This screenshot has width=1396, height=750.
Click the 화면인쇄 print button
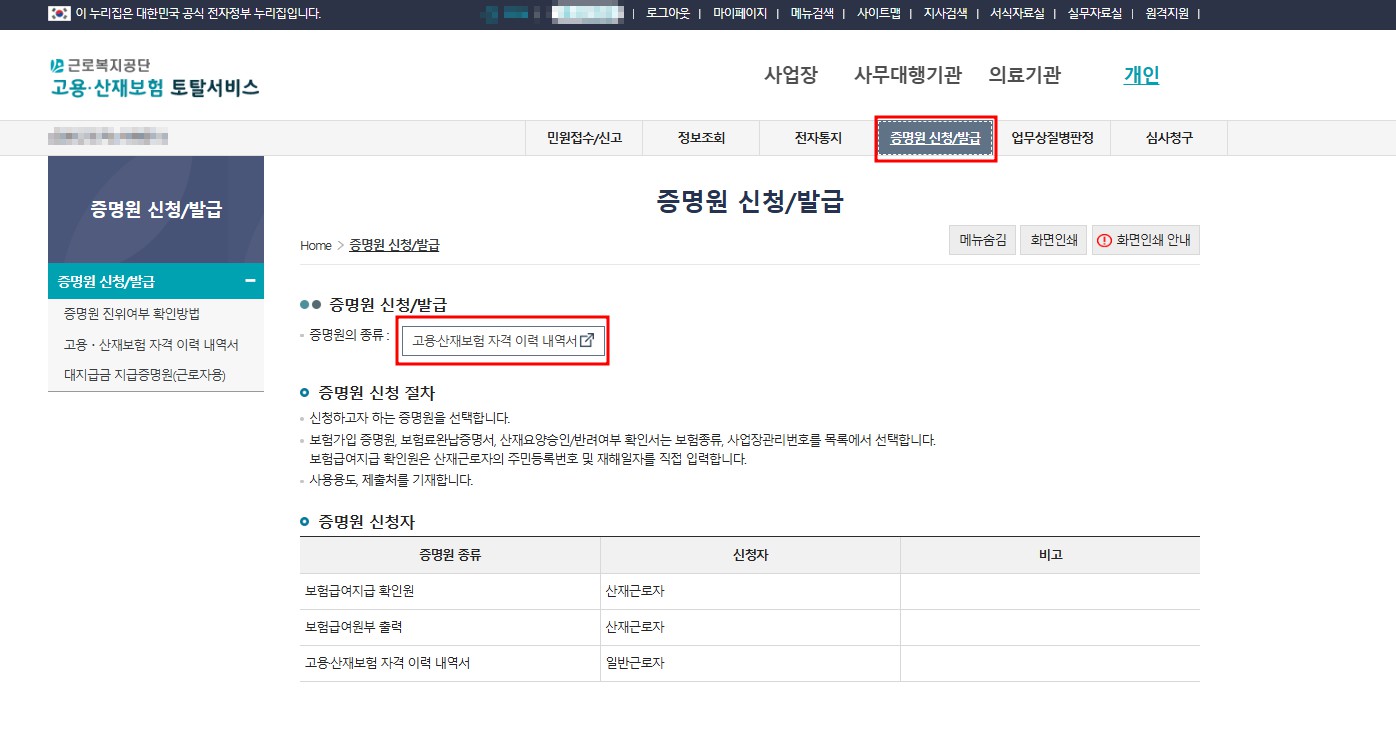click(x=1053, y=240)
